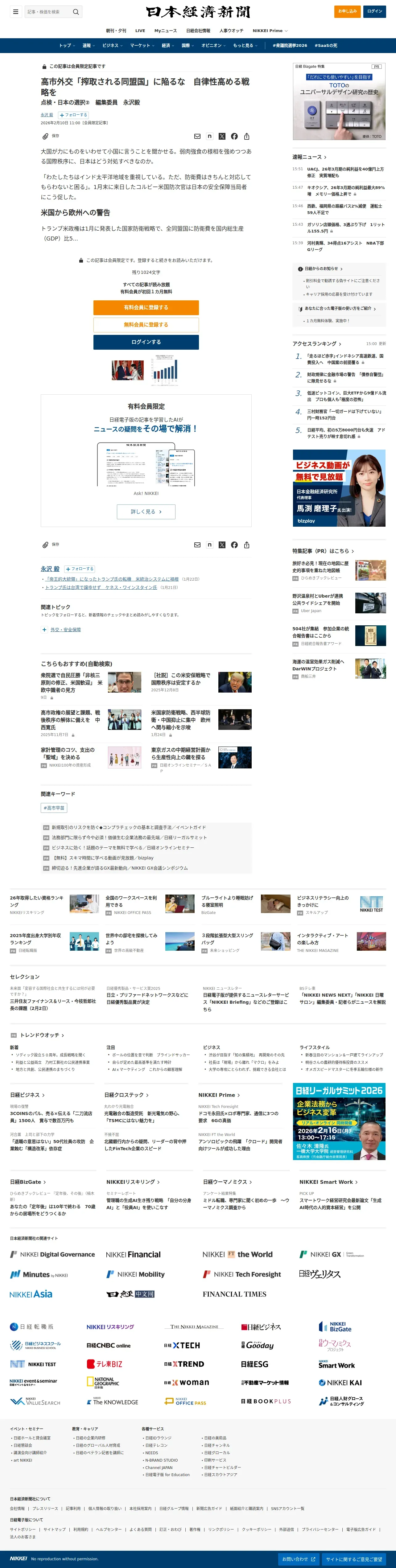This screenshot has width=396, height=1568.
Task: Click the search magnifier icon
Action: pos(76,12)
